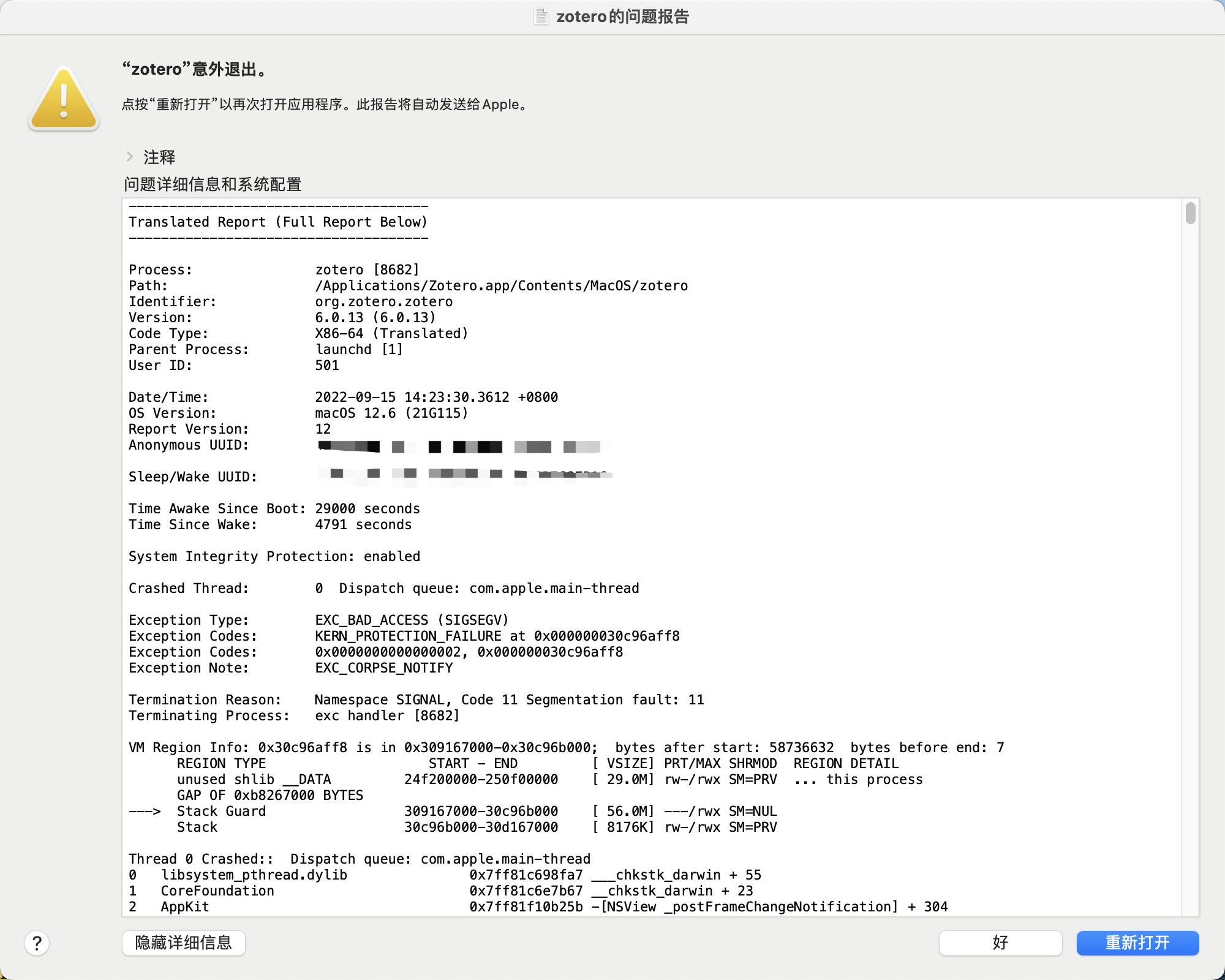Image resolution: width=1225 pixels, height=980 pixels.
Task: Click the code type X86-64 (Translated)
Action: [x=391, y=333]
